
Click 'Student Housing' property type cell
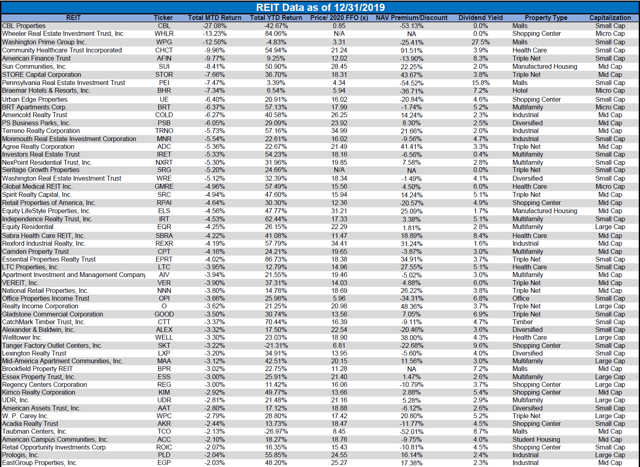point(536,440)
